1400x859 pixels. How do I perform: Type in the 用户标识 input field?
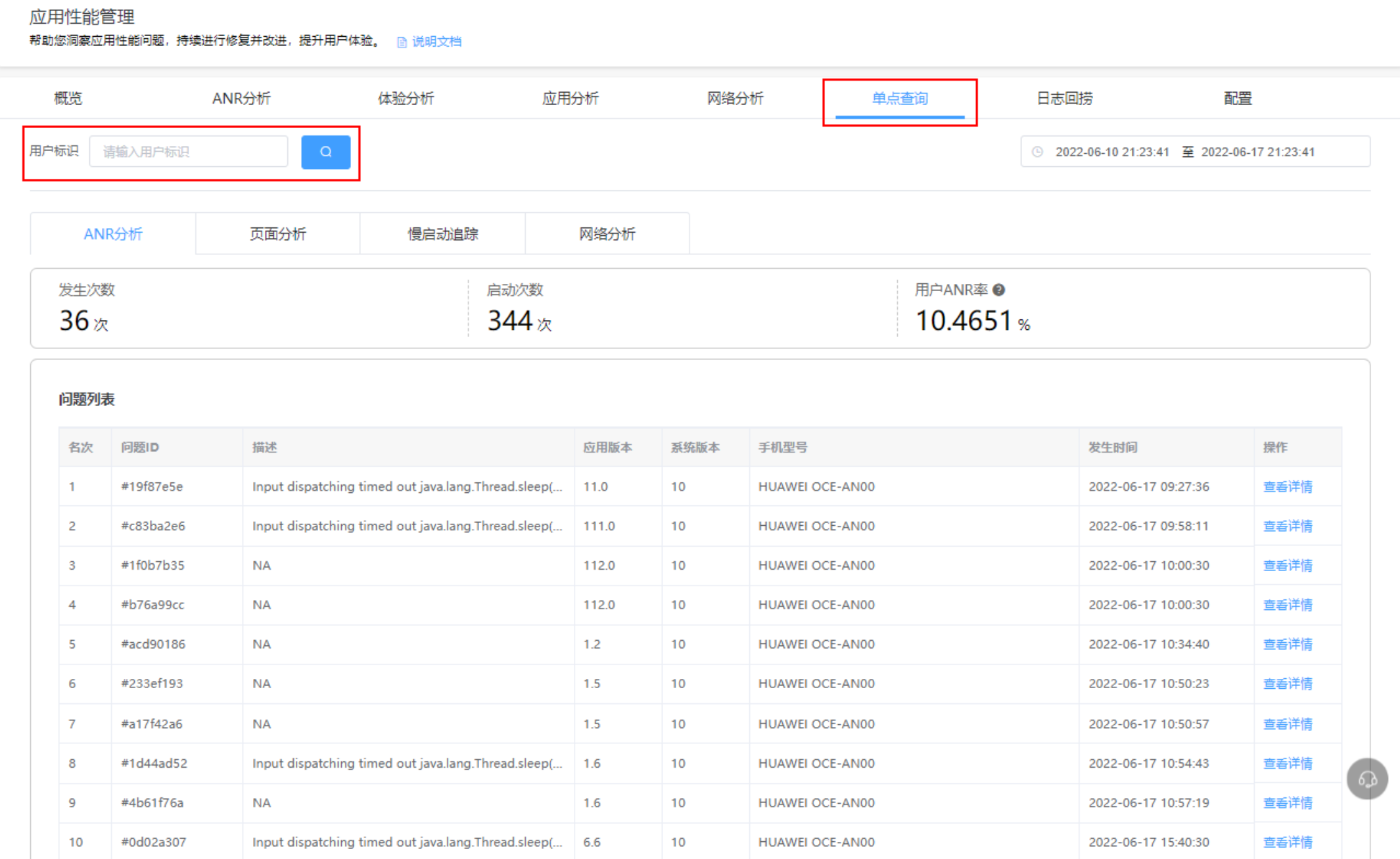point(189,152)
